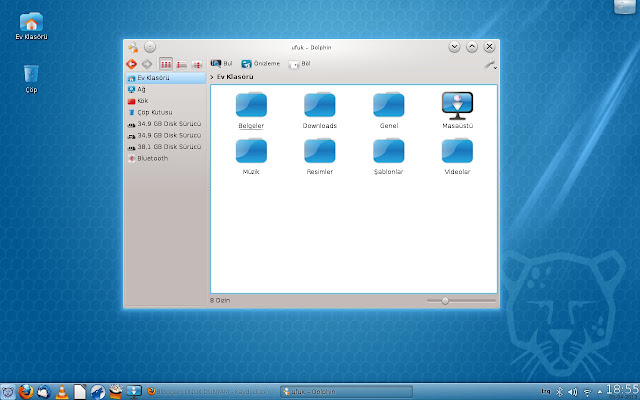Open the striped cup panel launcher

(116, 392)
